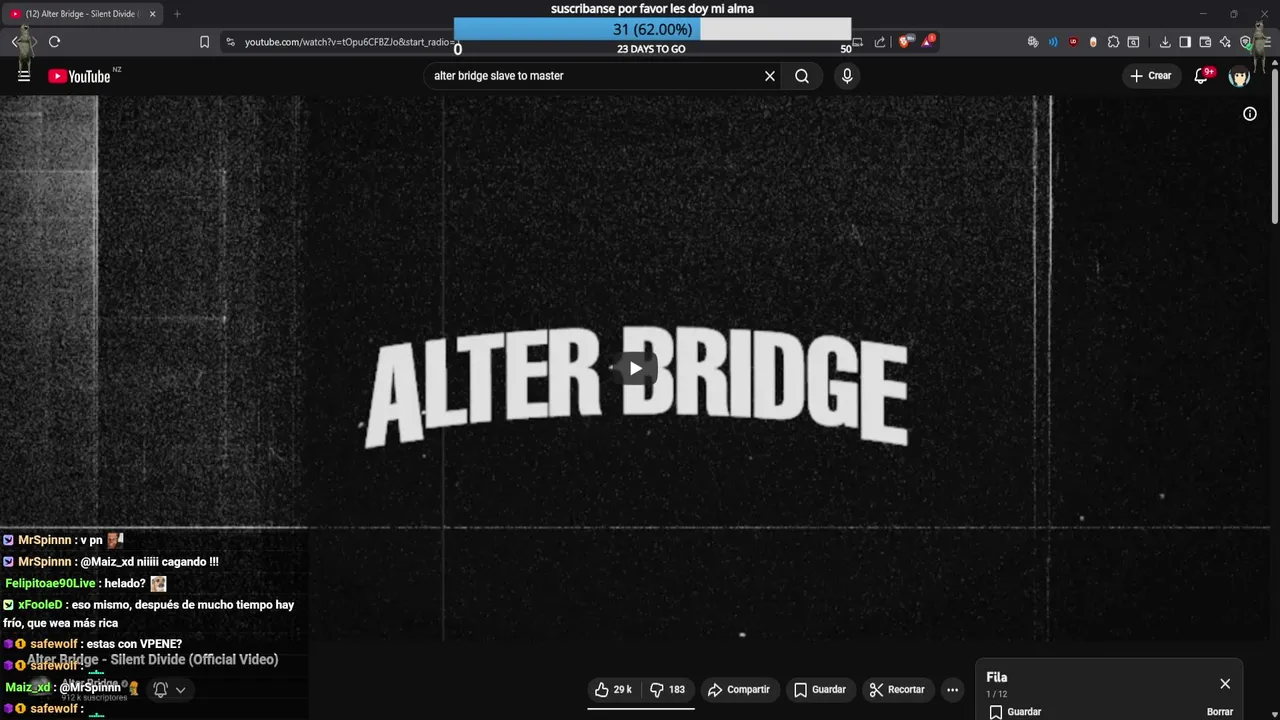Clip the video with Recortar
Image resolution: width=1280 pixels, height=720 pixels.
point(897,690)
